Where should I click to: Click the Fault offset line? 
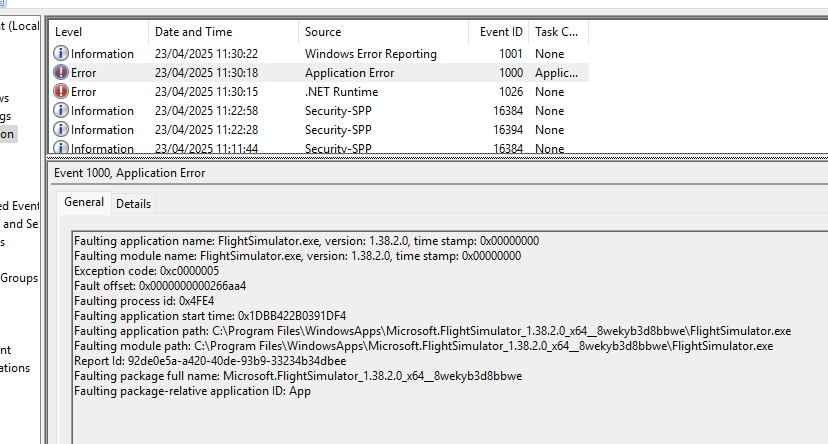[160, 286]
